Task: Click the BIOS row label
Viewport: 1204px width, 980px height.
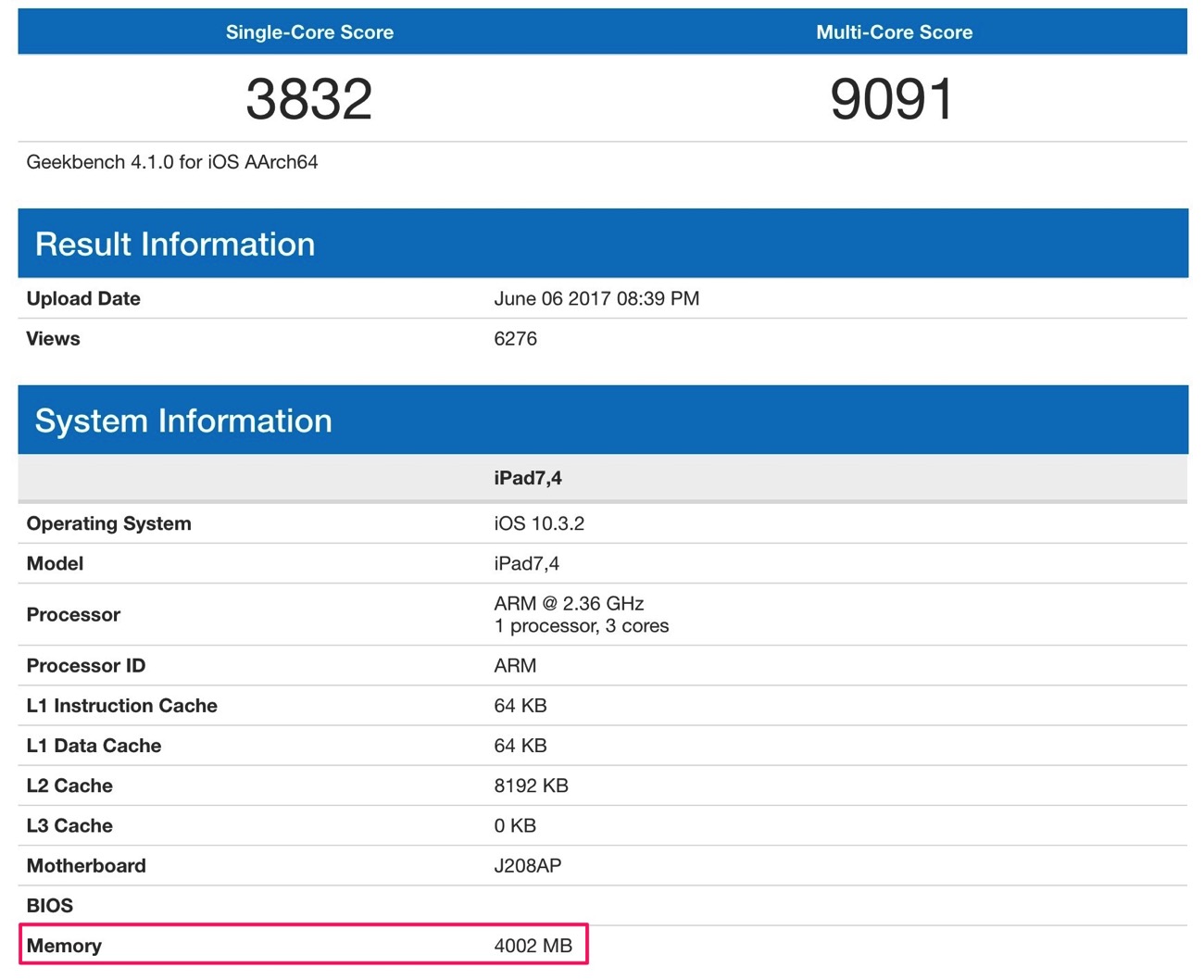Action: pyautogui.click(x=50, y=905)
